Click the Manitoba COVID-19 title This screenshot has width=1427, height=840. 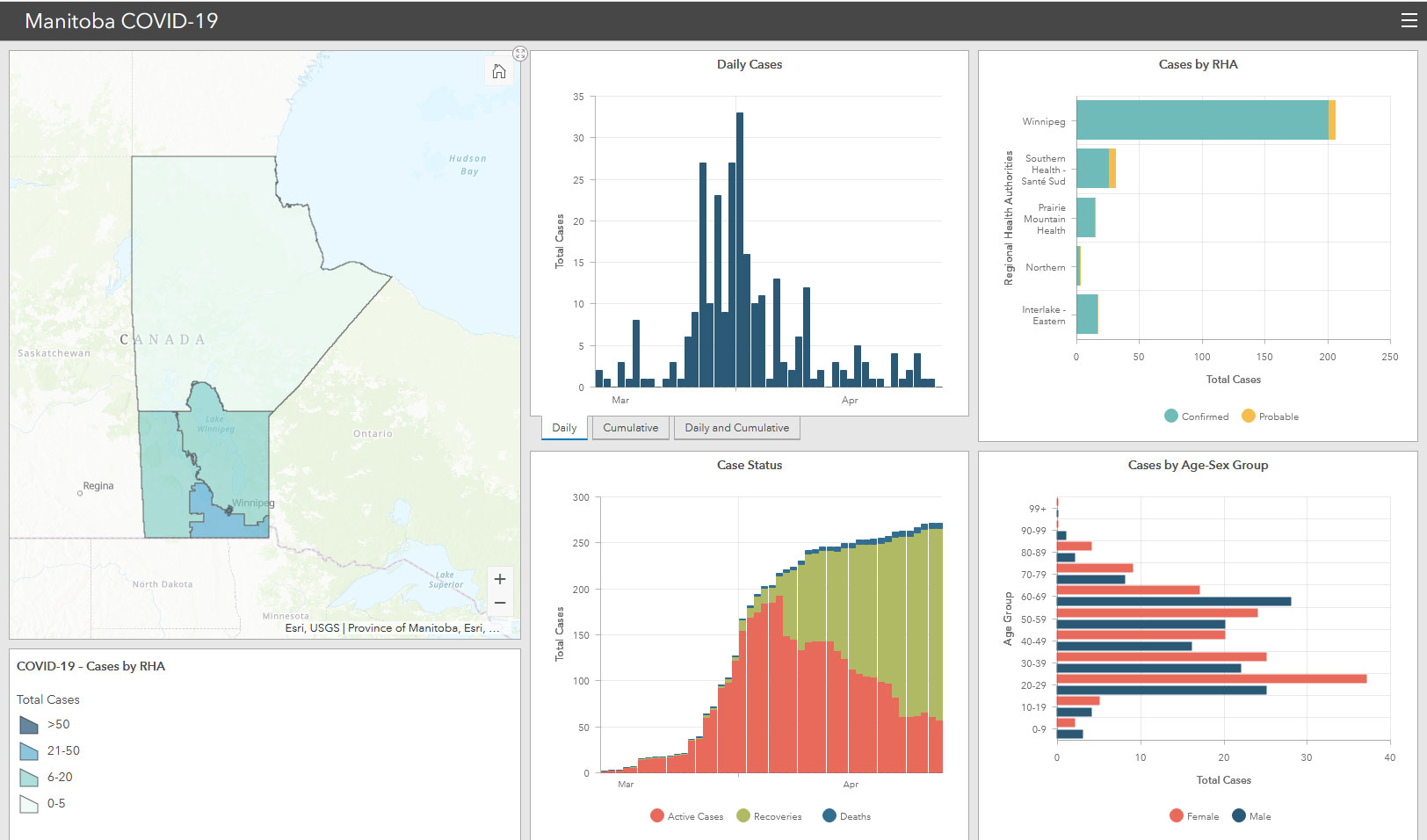121,21
